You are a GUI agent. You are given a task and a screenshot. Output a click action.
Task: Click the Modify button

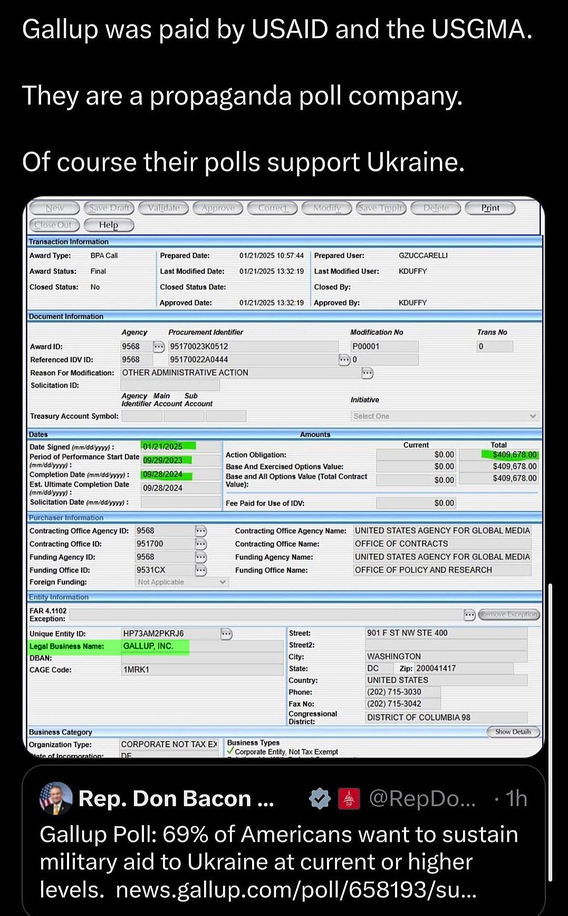[x=327, y=208]
